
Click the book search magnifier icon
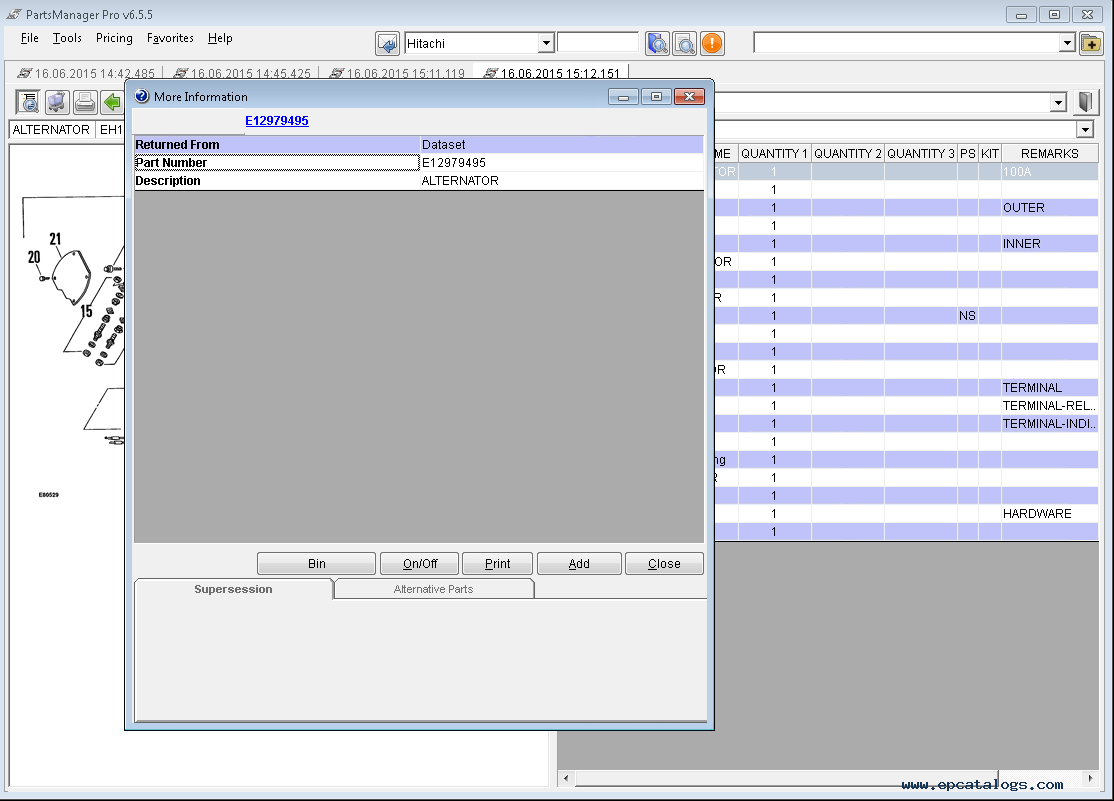657,43
